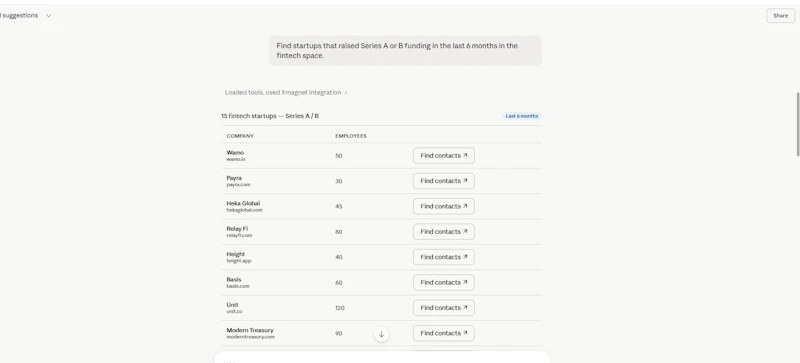Click the Share button
Image resolution: width=800 pixels, height=363 pixels.
(x=780, y=16)
